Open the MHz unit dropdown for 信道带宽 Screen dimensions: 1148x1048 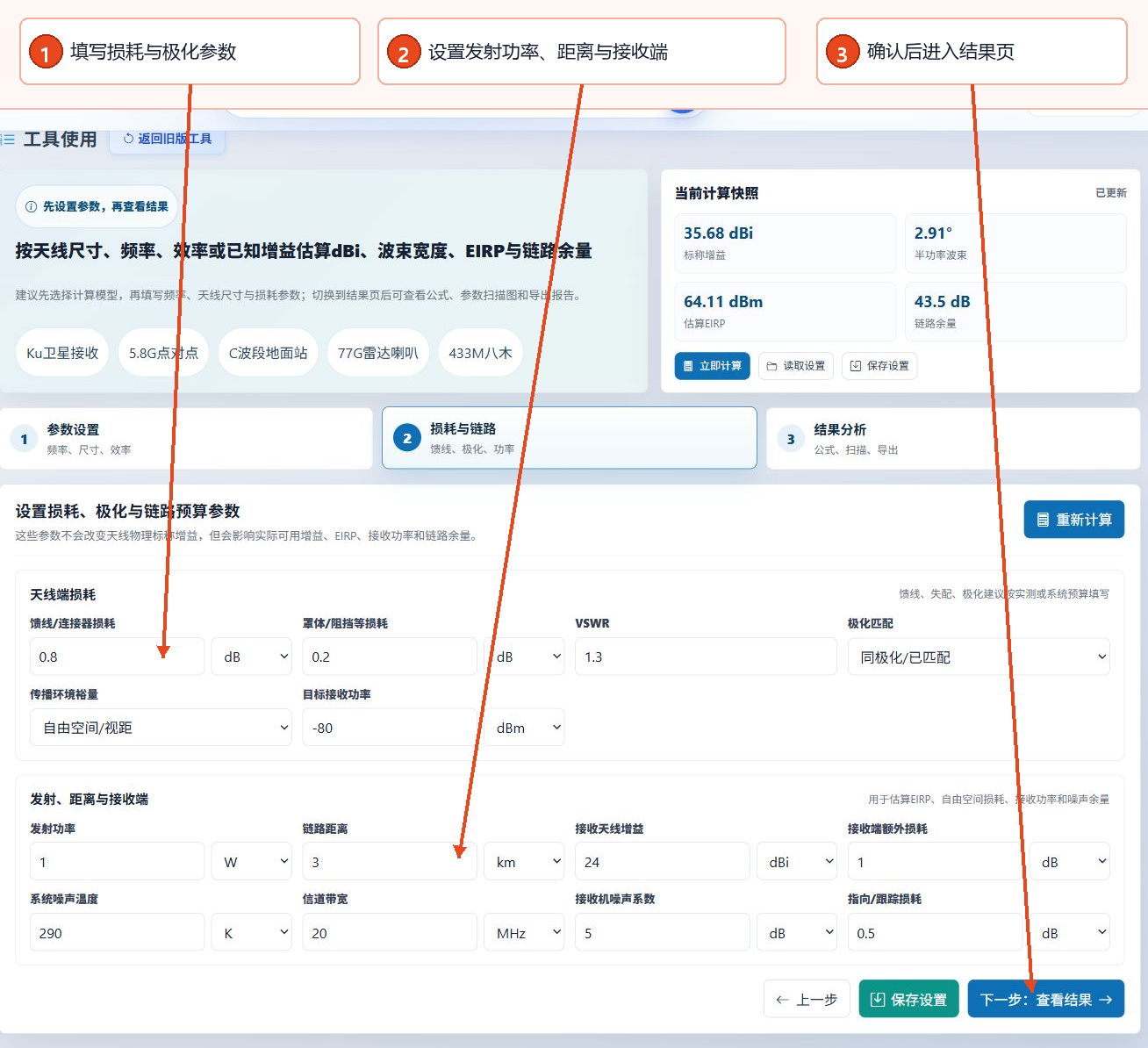coord(525,933)
